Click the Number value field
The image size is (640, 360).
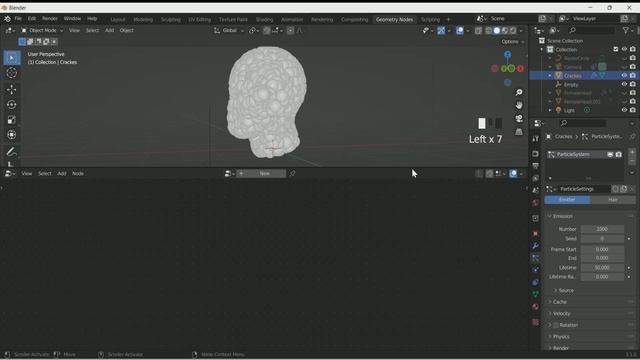(602, 229)
